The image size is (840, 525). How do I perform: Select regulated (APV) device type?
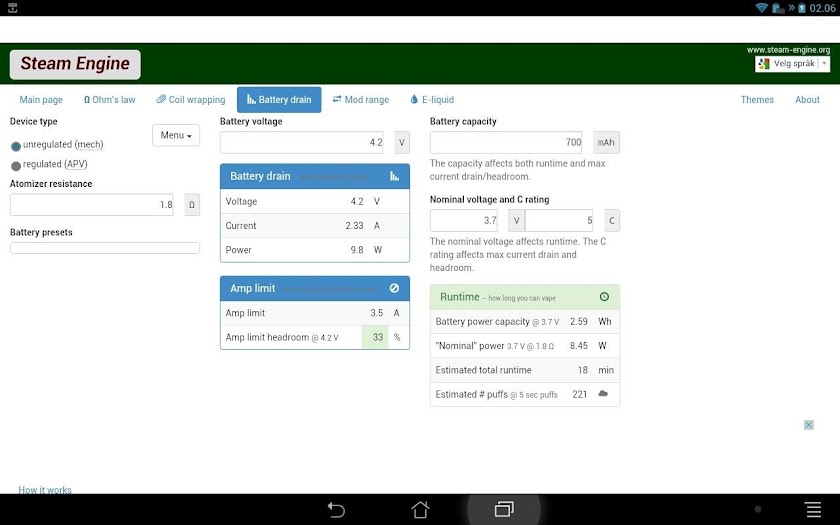click(x=16, y=166)
